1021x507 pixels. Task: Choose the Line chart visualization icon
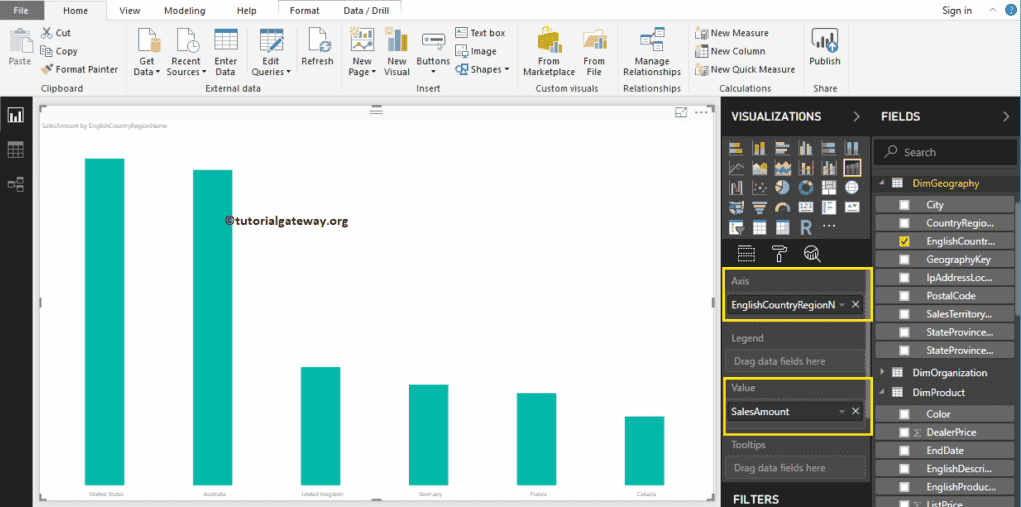pos(736,169)
